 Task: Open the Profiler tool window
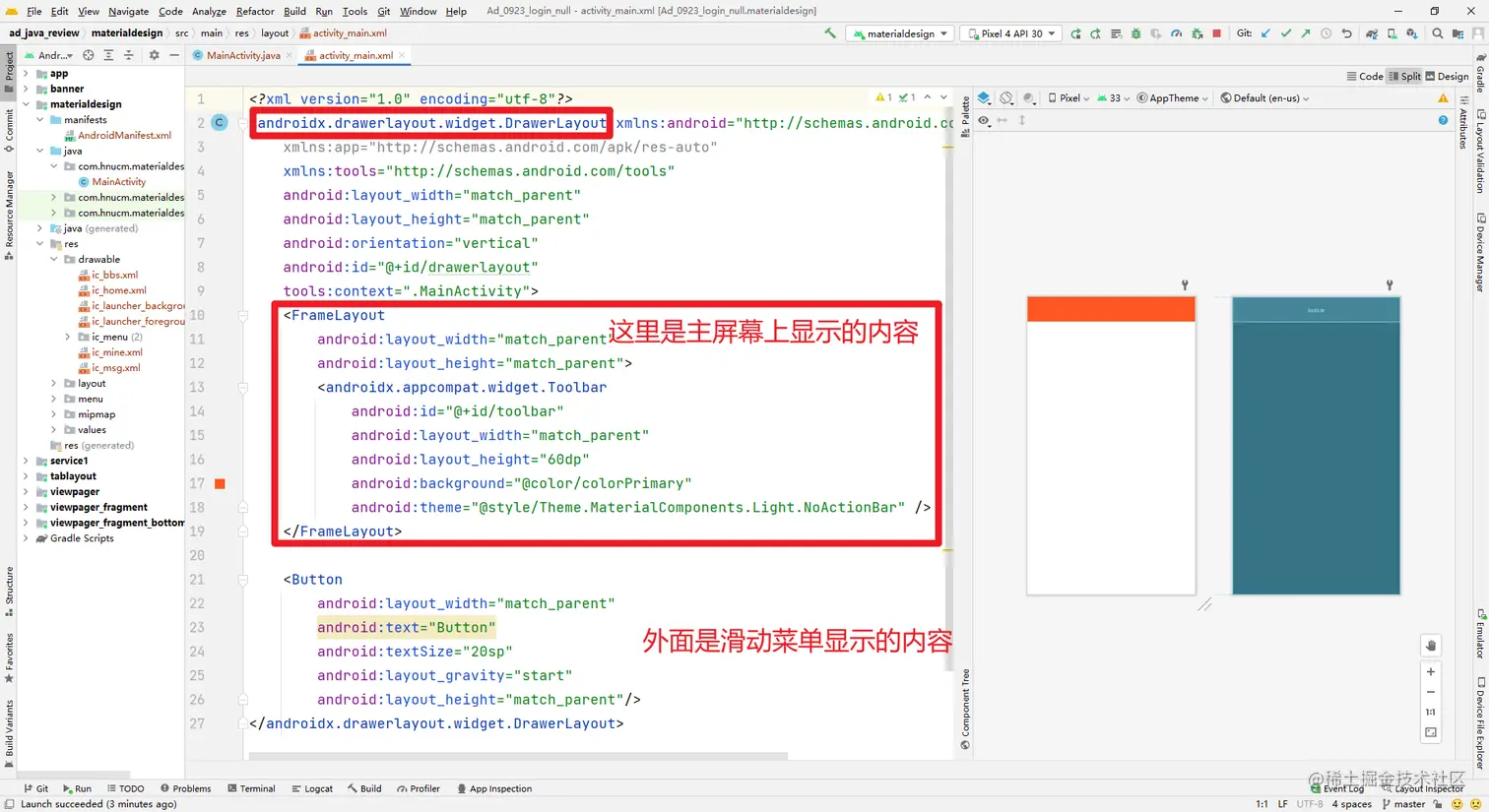click(419, 788)
